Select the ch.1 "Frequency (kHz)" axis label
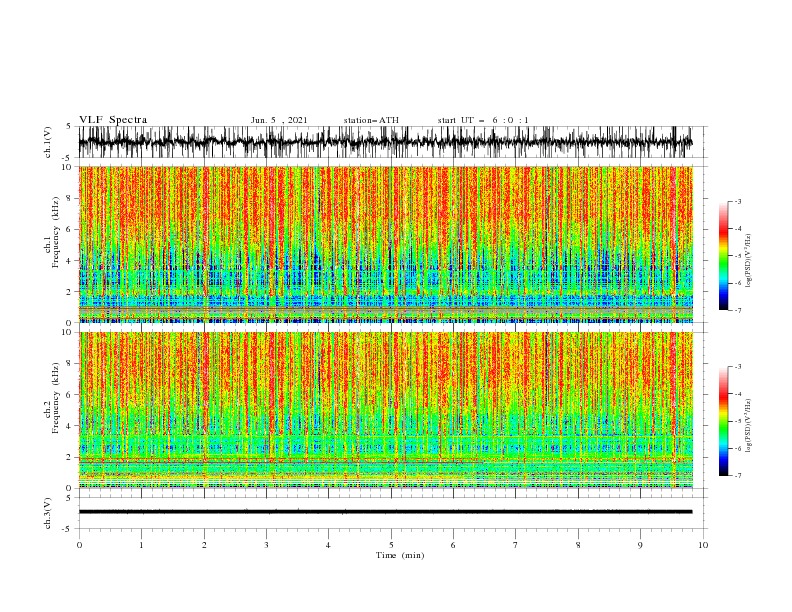The height and width of the screenshot is (612, 792). click(55, 231)
